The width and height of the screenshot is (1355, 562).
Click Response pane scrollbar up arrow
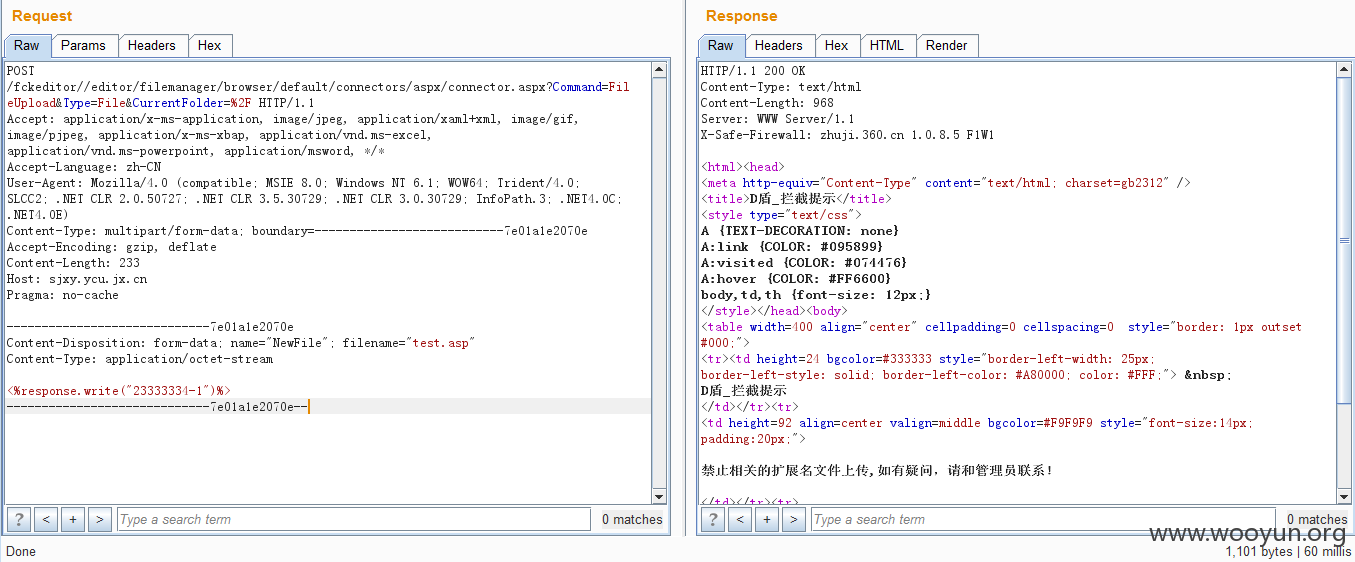(1344, 70)
